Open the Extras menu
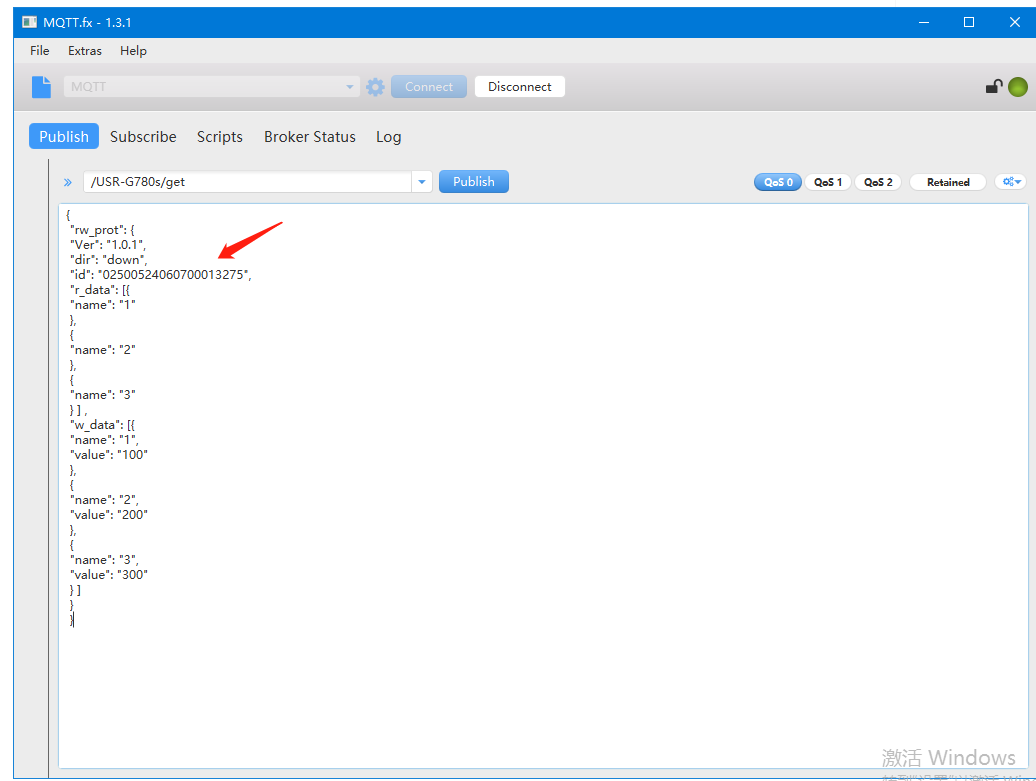Viewport: 1036px width, 781px height. click(85, 51)
